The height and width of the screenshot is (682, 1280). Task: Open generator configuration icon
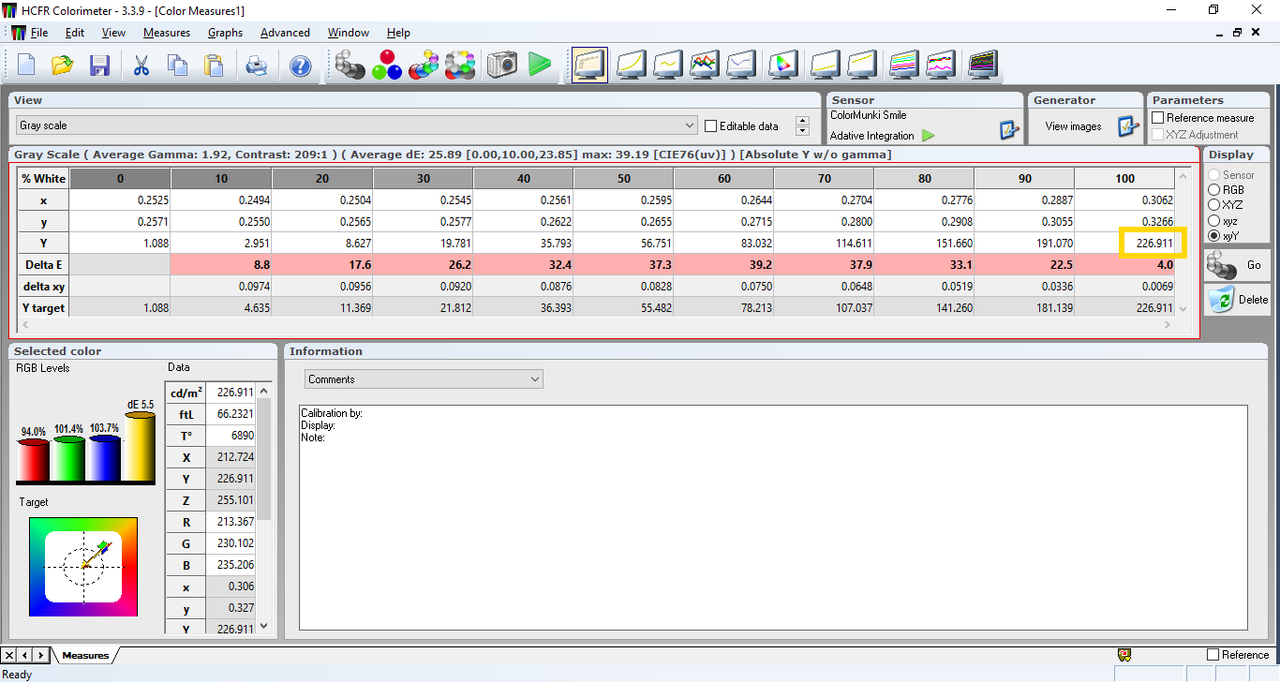[x=1127, y=127]
